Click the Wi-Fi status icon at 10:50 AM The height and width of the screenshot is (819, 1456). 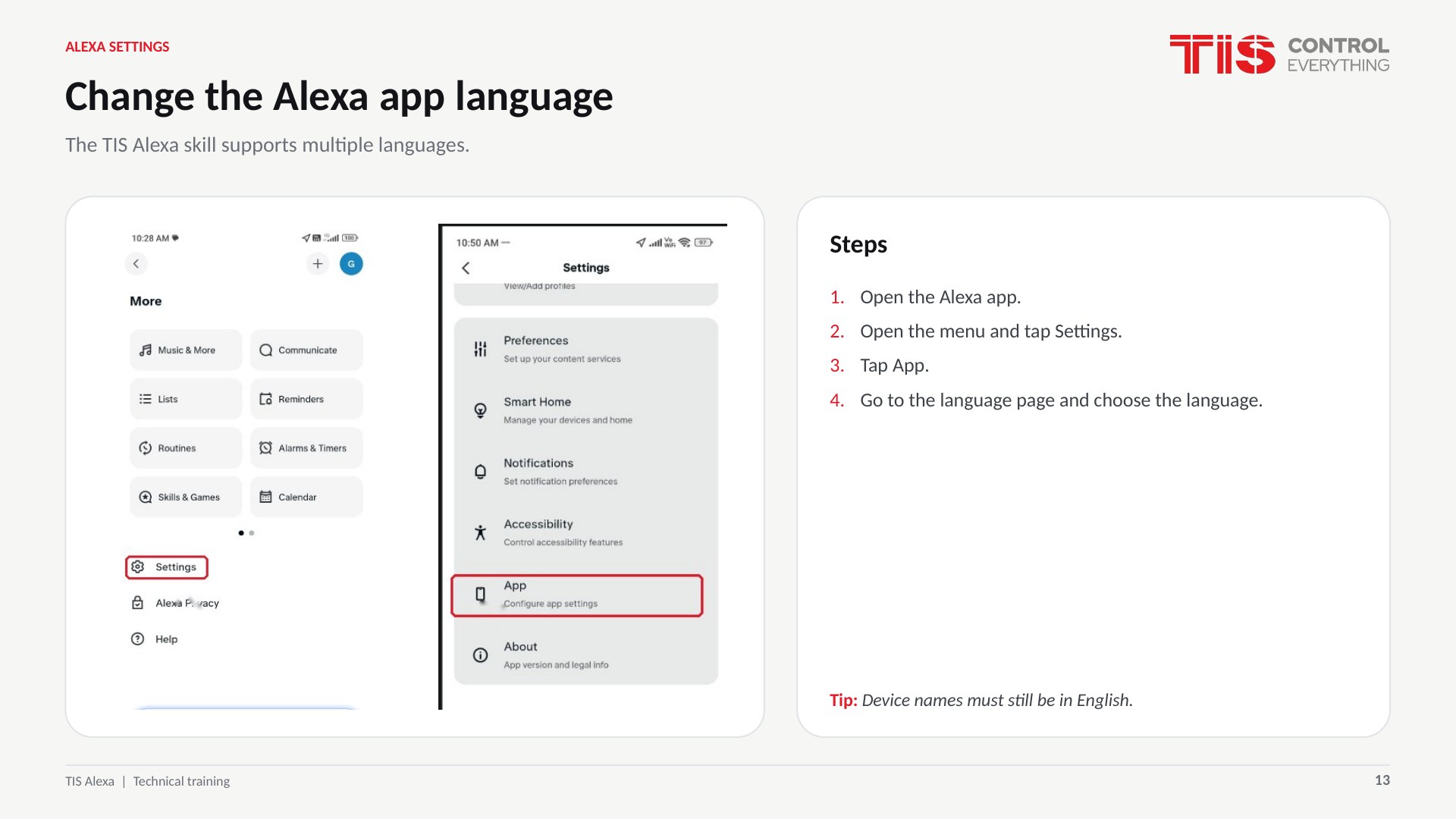(x=685, y=243)
